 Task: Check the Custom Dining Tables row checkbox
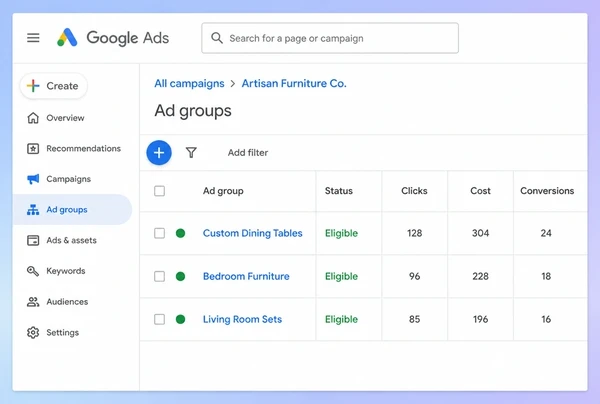[160, 233]
